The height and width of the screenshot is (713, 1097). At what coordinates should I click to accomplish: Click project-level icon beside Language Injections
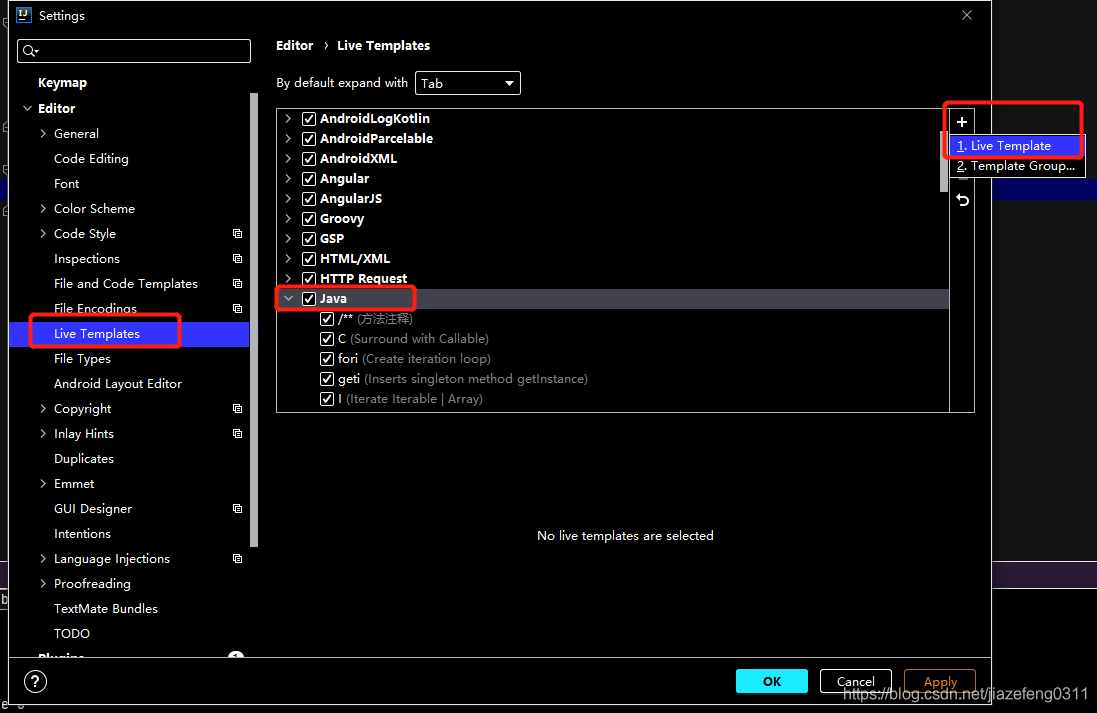pyautogui.click(x=237, y=558)
